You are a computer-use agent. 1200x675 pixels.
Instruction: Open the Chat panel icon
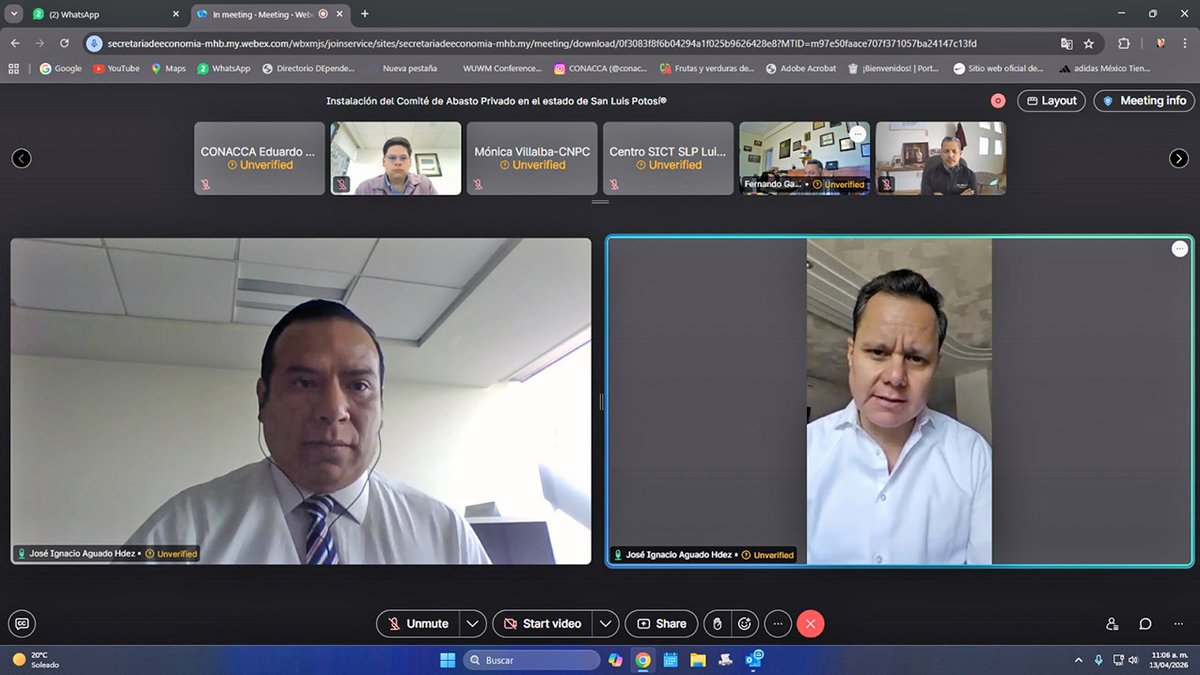(x=1145, y=623)
